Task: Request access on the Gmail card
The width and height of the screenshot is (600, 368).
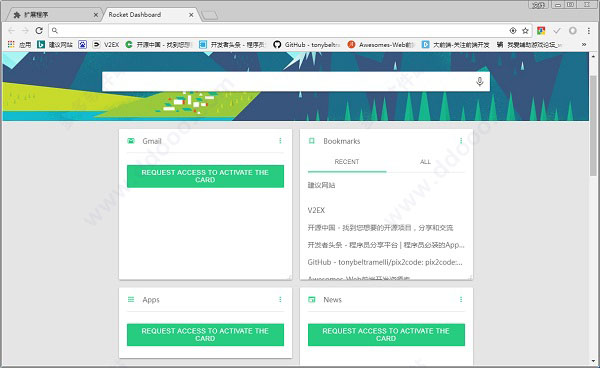Action: pos(205,176)
